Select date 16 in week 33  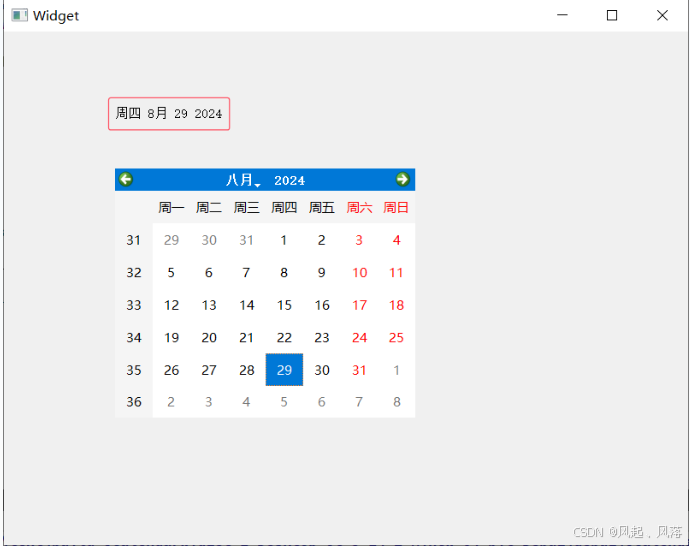click(322, 305)
